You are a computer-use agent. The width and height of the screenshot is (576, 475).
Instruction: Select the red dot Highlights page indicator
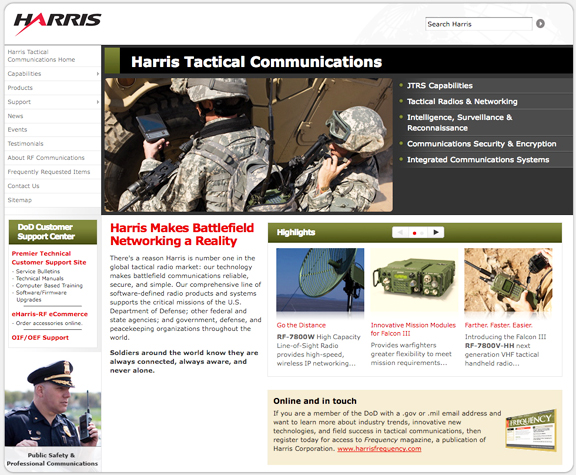(x=414, y=233)
